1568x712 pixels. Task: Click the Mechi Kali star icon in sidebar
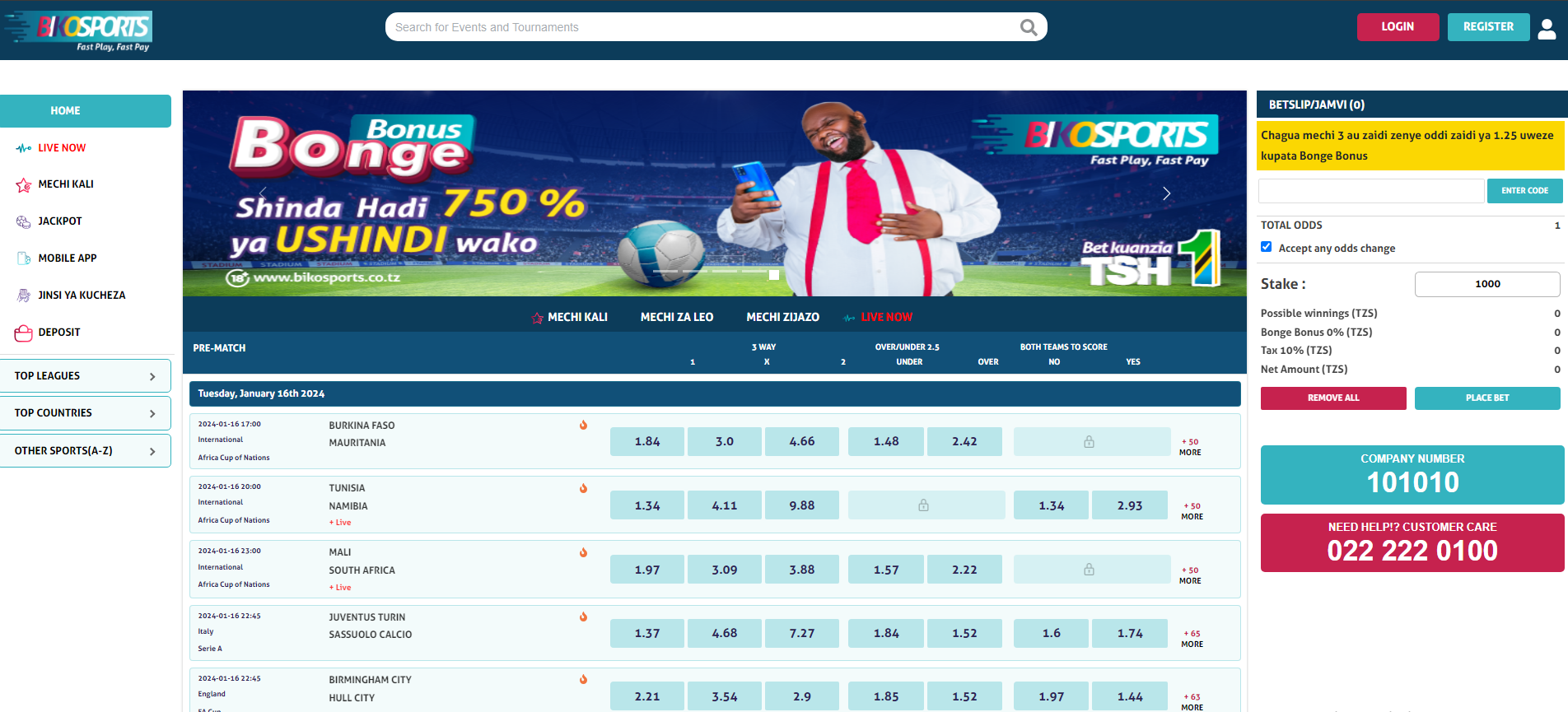pos(23,184)
